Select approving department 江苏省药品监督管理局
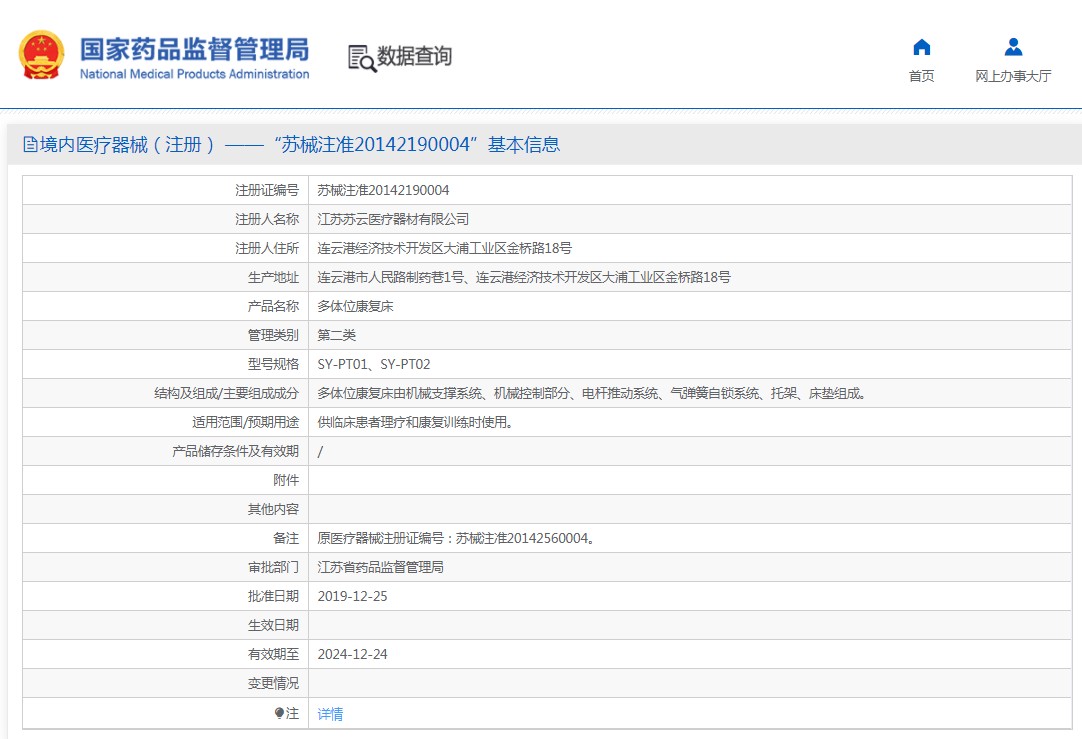 (380, 566)
